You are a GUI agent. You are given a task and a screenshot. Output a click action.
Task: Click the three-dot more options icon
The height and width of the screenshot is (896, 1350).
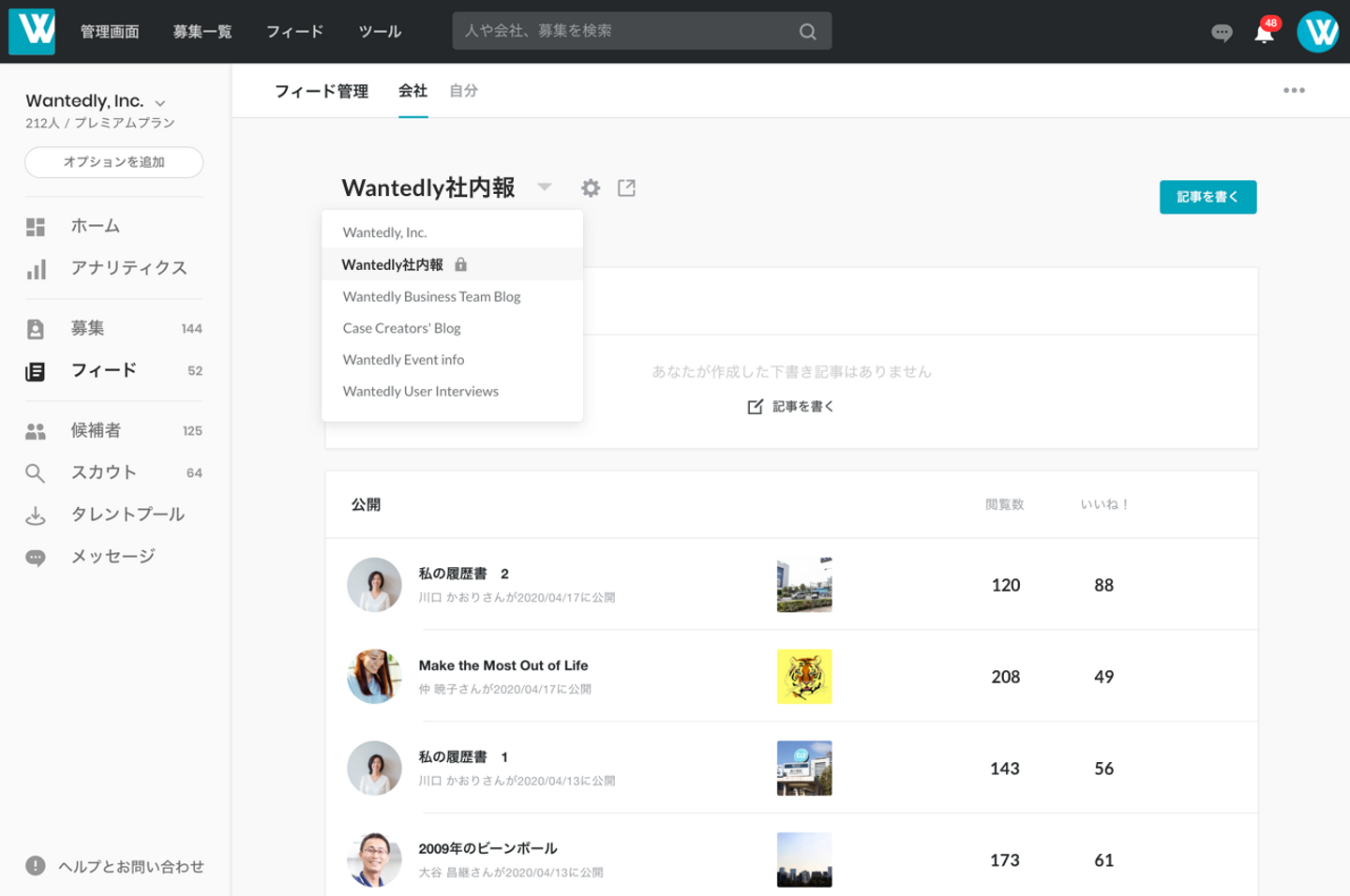[x=1294, y=90]
